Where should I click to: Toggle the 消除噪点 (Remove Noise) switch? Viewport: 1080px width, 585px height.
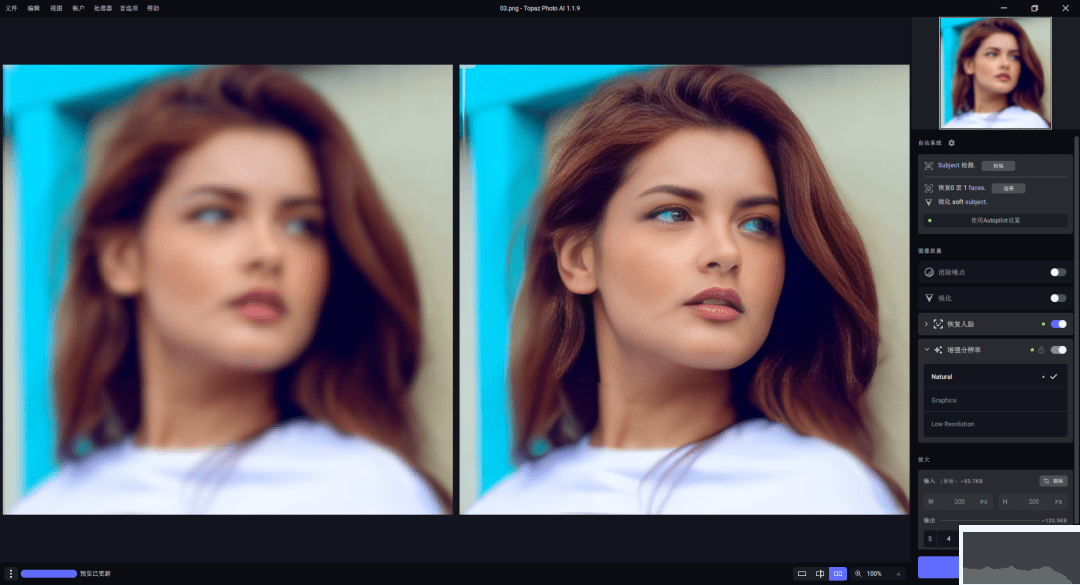tap(1058, 272)
